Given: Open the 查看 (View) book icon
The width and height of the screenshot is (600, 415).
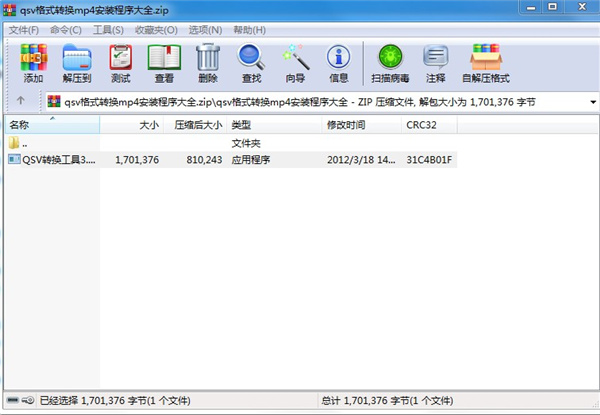Looking at the screenshot, I should (x=164, y=62).
